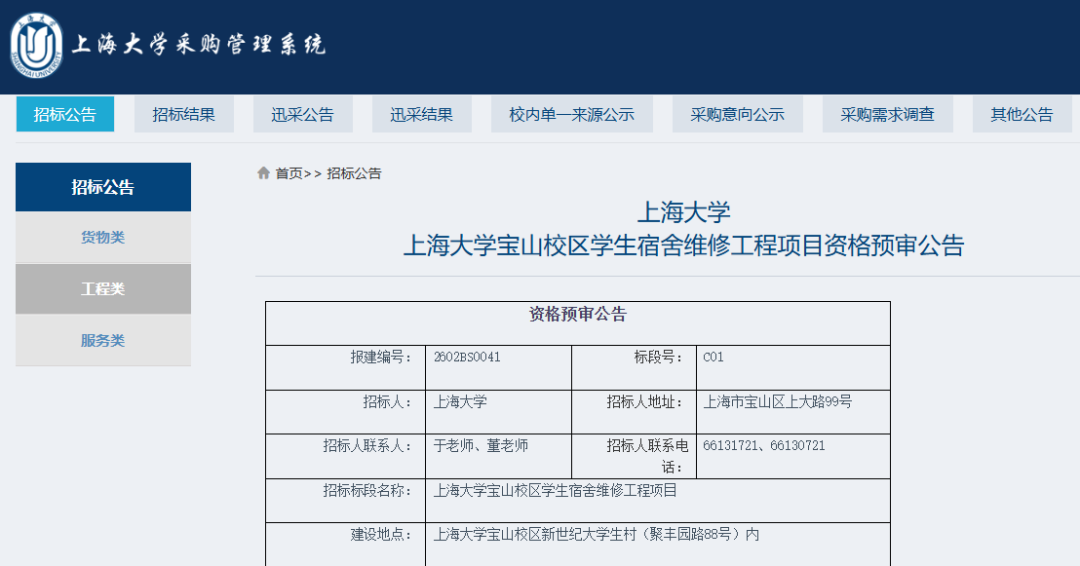Click the 招标人联系电话 label
This screenshot has height=566, width=1080.
pyautogui.click(x=647, y=456)
